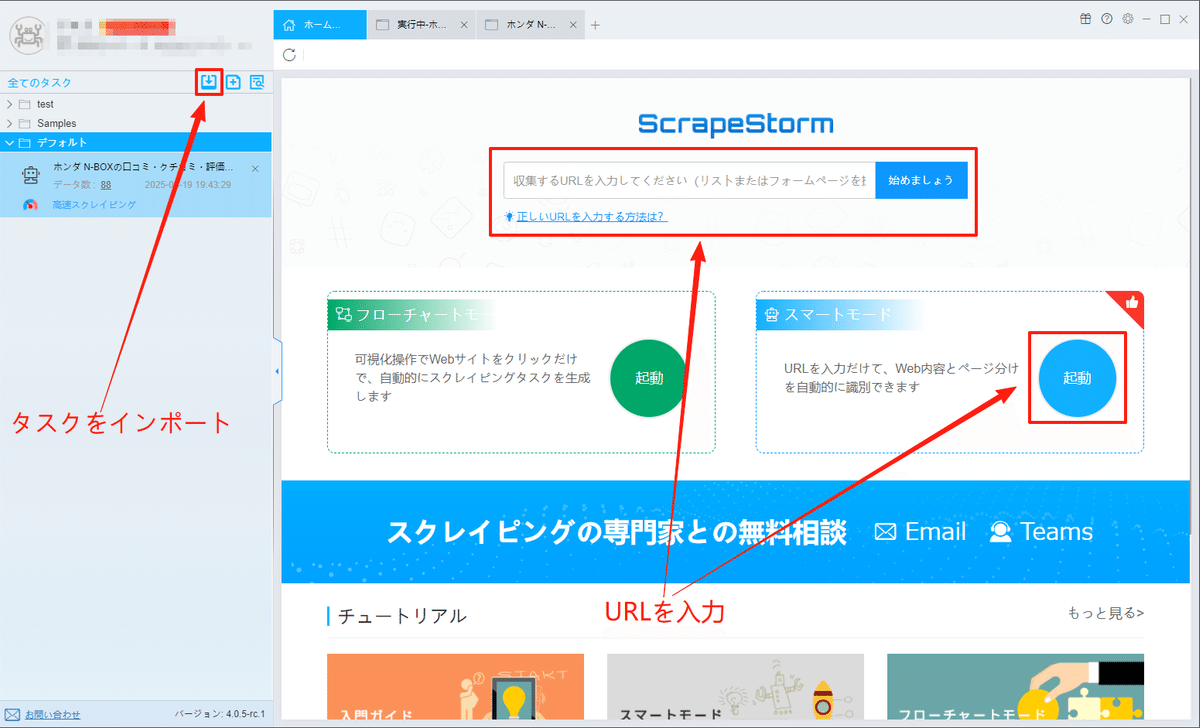1200x728 pixels.
Task: Remove the Honda N-BOX task
Action: coord(255,169)
